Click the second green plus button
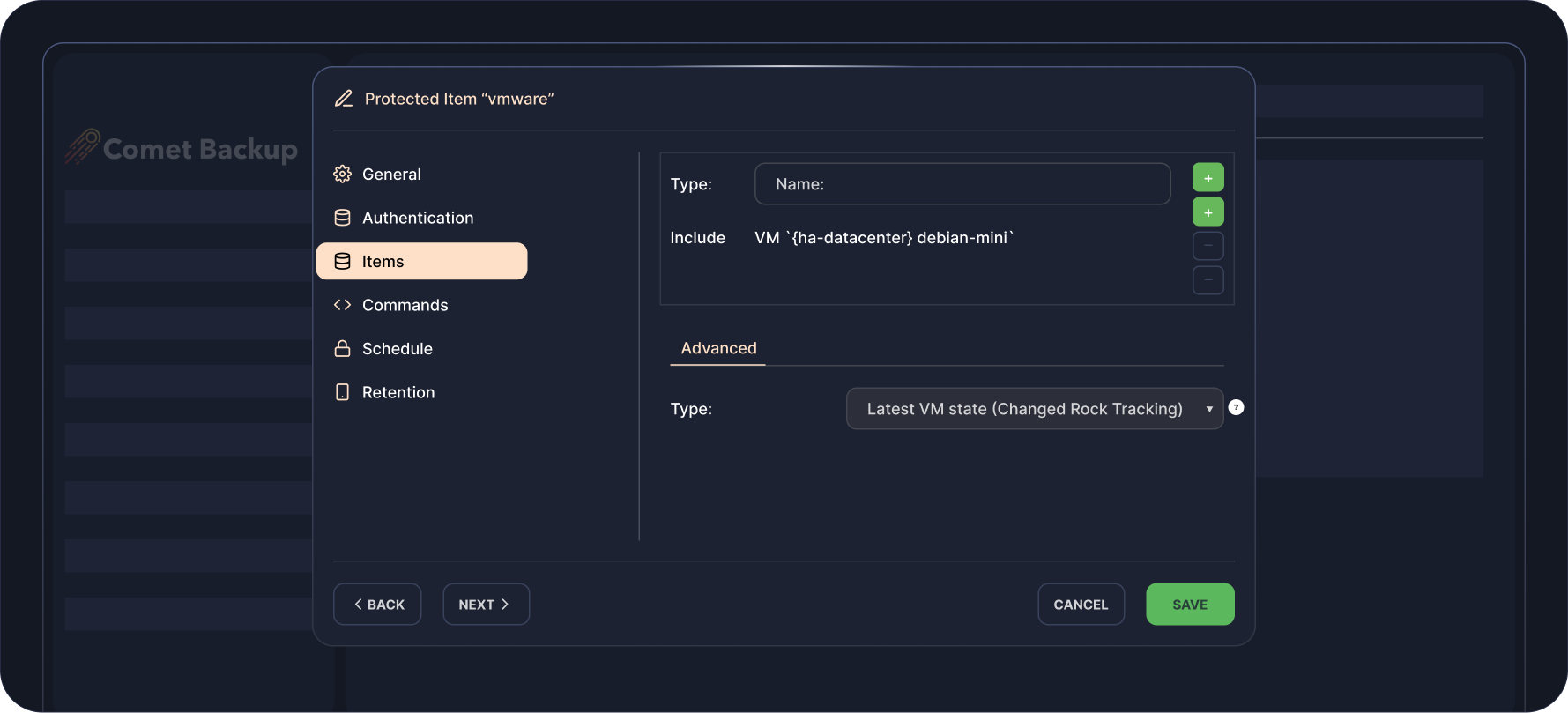 pyautogui.click(x=1208, y=212)
